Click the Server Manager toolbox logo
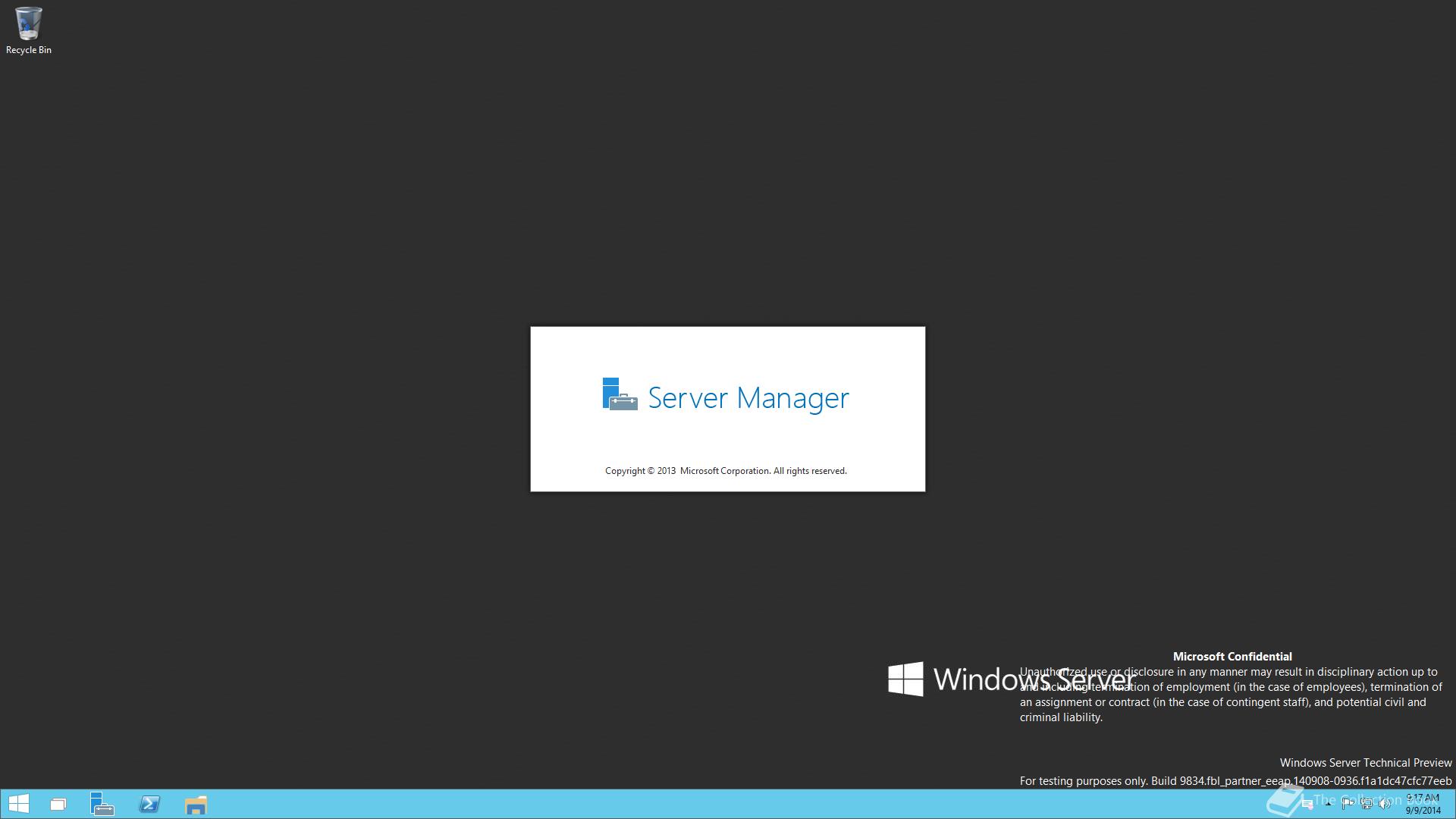The image size is (1456, 819). tap(620, 395)
